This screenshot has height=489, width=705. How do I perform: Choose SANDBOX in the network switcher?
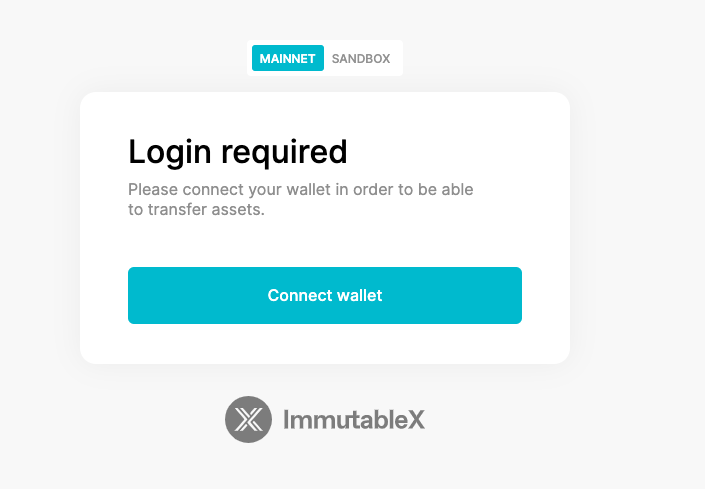point(361,58)
